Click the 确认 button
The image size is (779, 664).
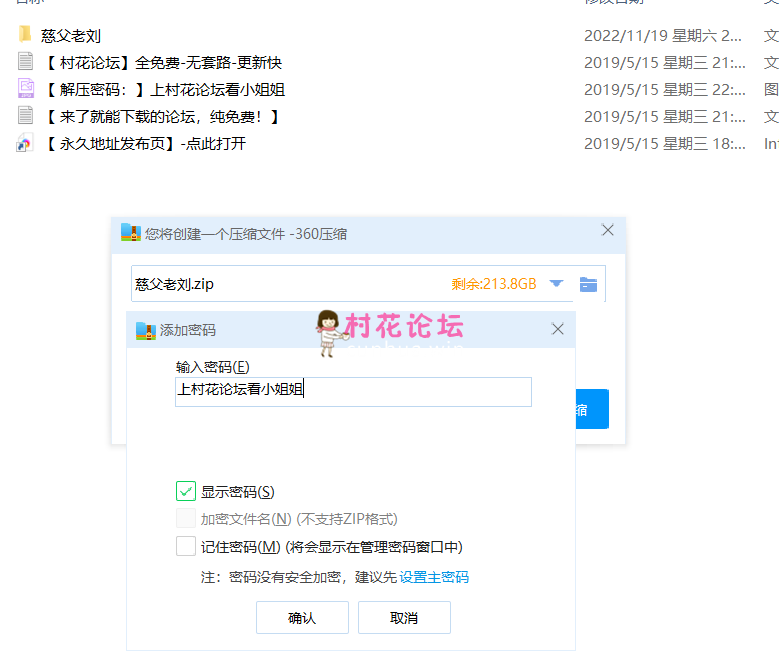click(302, 617)
